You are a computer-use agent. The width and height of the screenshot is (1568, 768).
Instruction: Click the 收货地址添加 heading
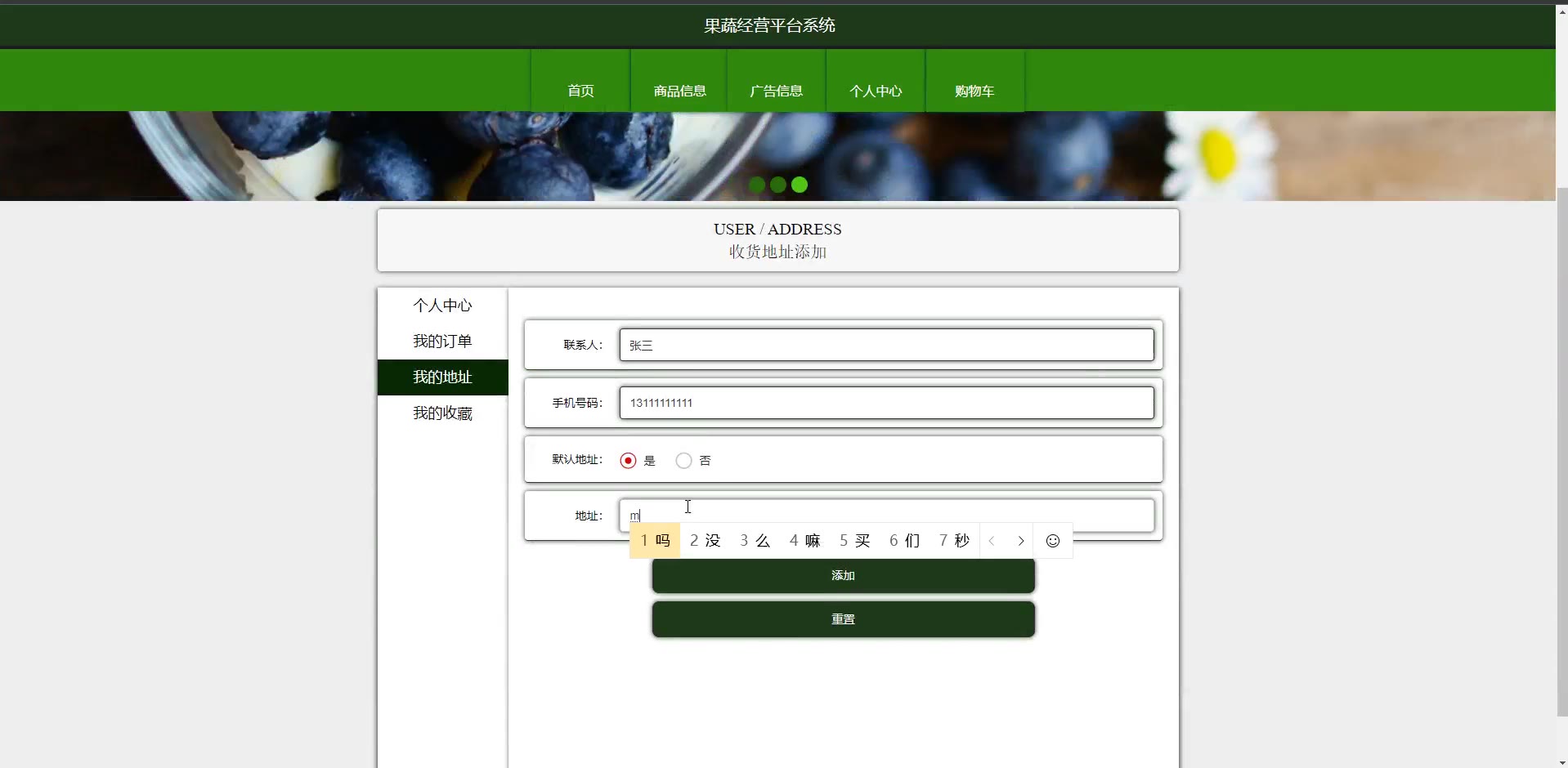pyautogui.click(x=777, y=252)
